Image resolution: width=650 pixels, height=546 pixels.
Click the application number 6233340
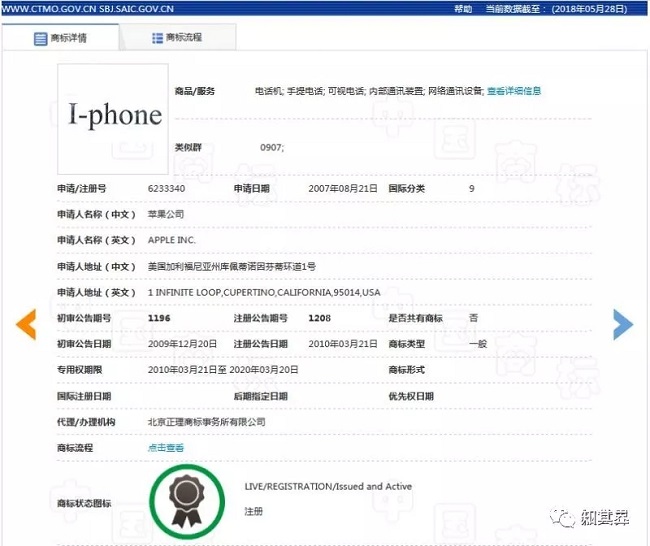166,188
